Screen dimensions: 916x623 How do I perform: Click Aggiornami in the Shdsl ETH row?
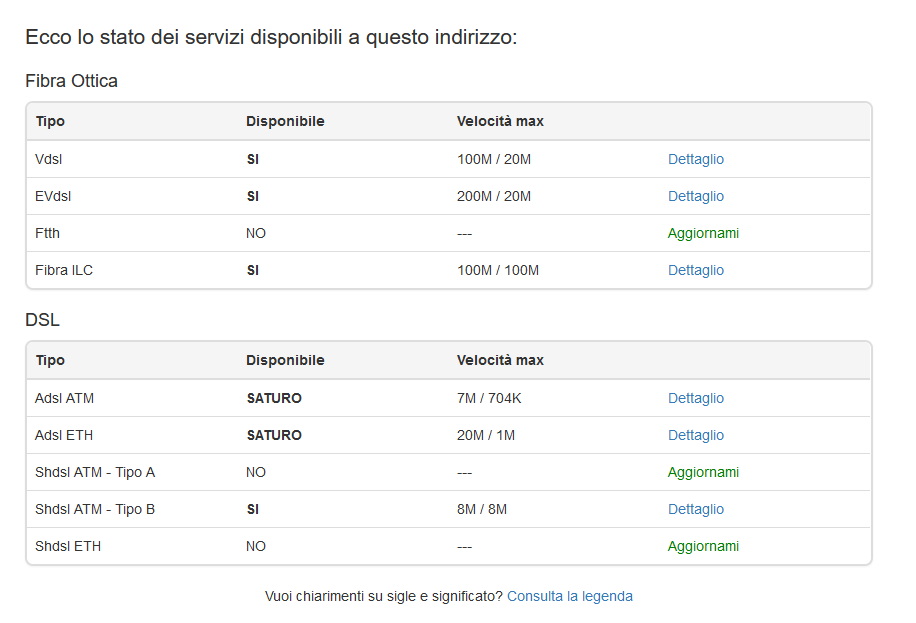703,546
